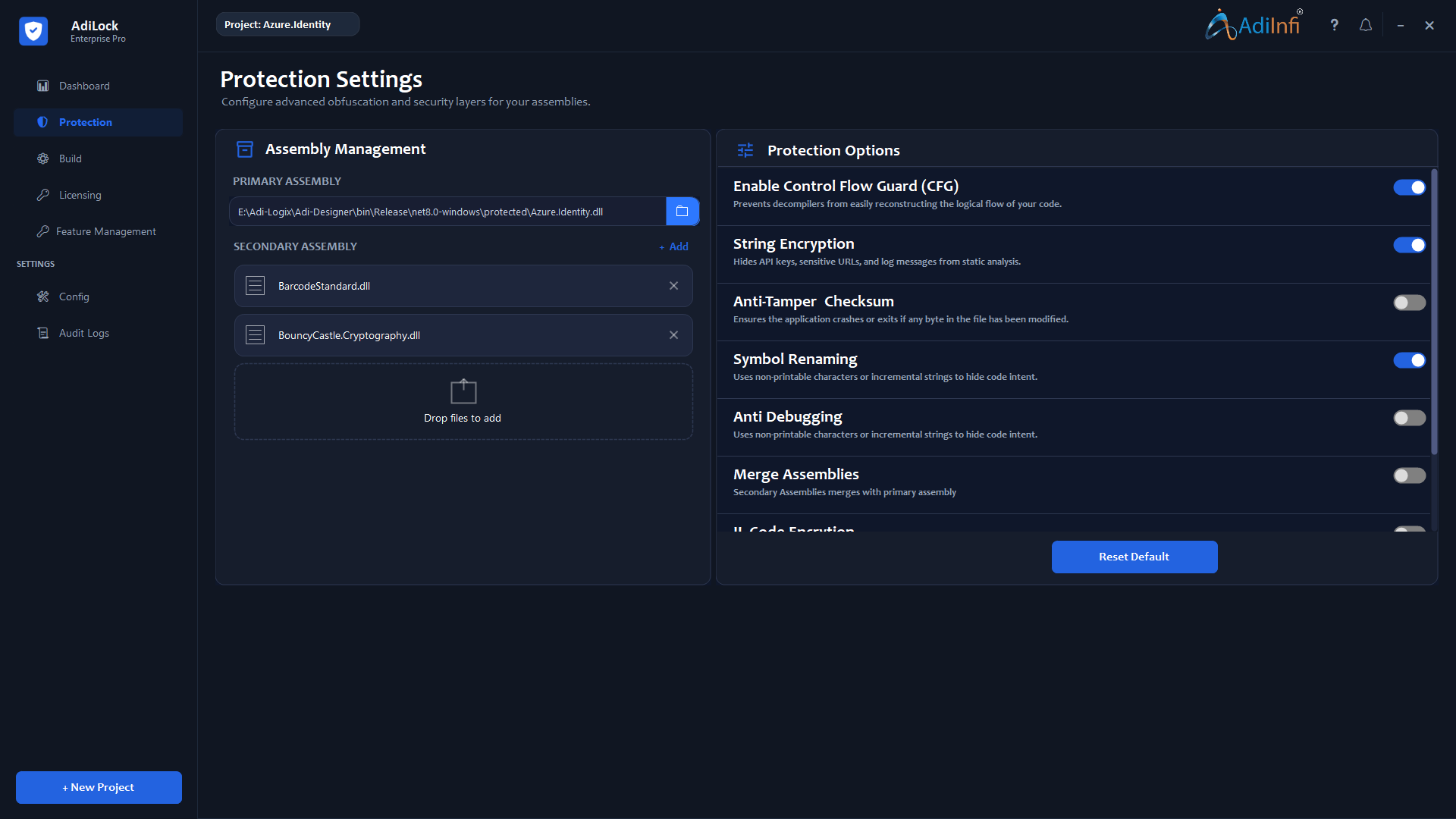The height and width of the screenshot is (819, 1456).
Task: Open the Dashboard menu item
Action: click(x=84, y=86)
